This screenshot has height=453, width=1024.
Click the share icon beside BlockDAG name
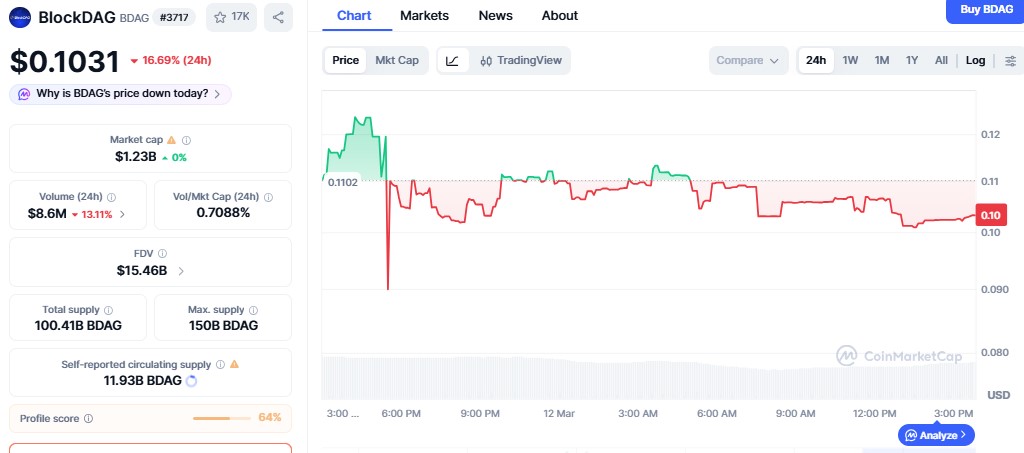[x=278, y=17]
